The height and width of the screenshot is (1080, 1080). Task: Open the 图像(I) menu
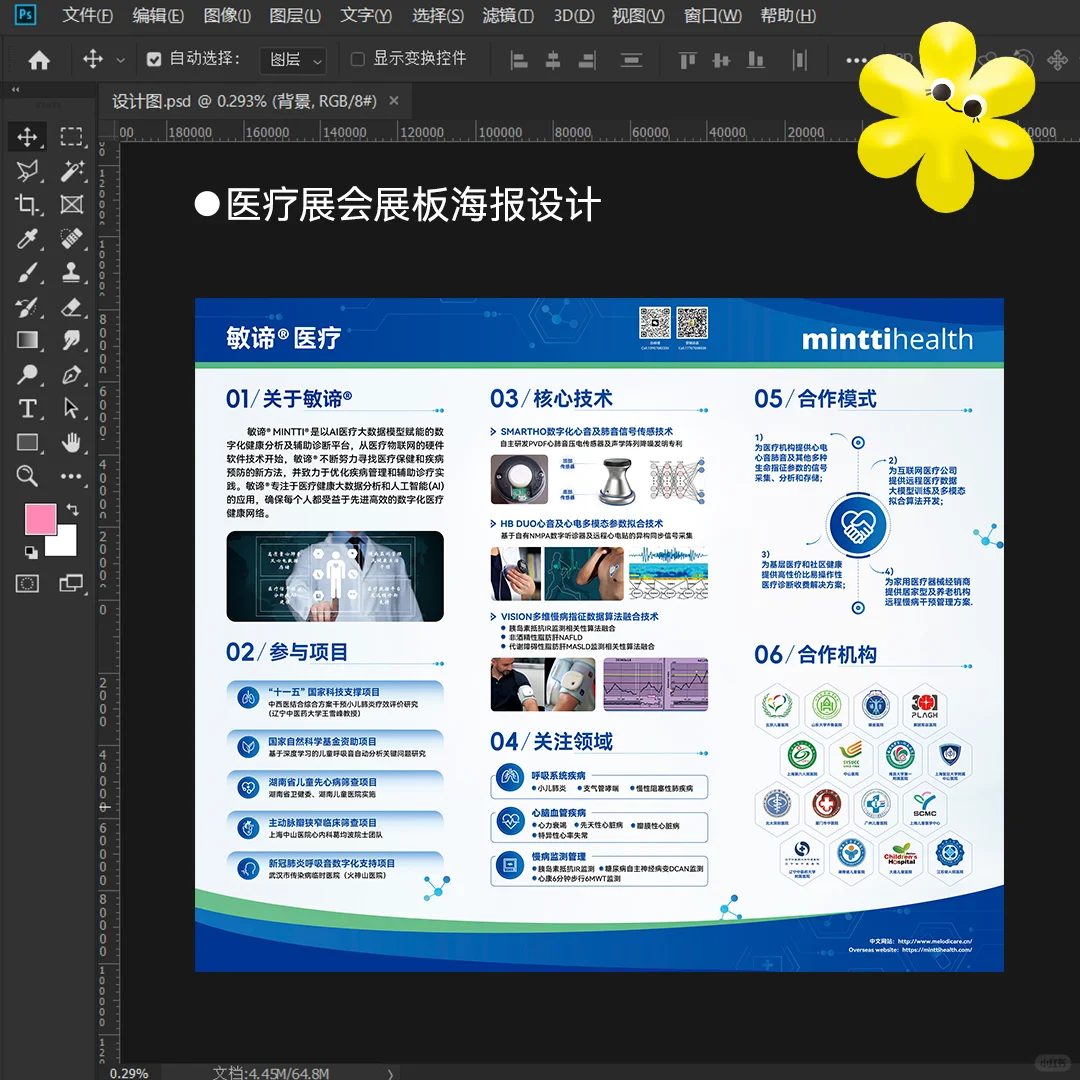click(x=227, y=15)
